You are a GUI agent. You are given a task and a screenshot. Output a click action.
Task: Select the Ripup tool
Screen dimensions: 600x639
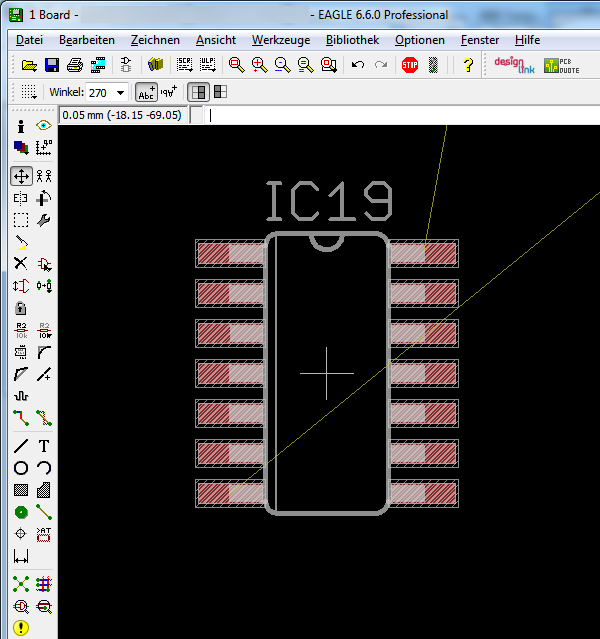(44, 418)
